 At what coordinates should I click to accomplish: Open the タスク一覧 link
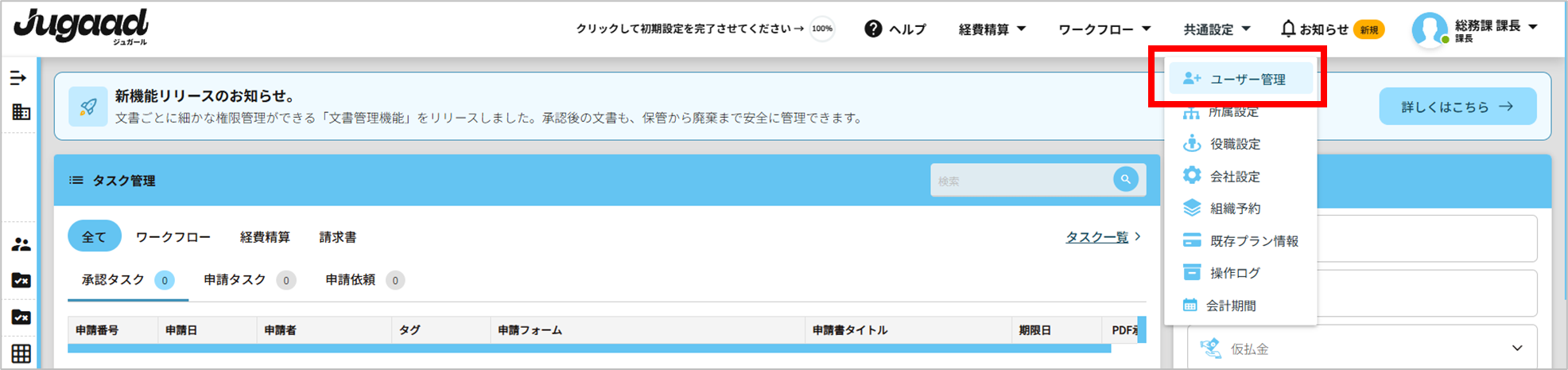[x=1097, y=237]
